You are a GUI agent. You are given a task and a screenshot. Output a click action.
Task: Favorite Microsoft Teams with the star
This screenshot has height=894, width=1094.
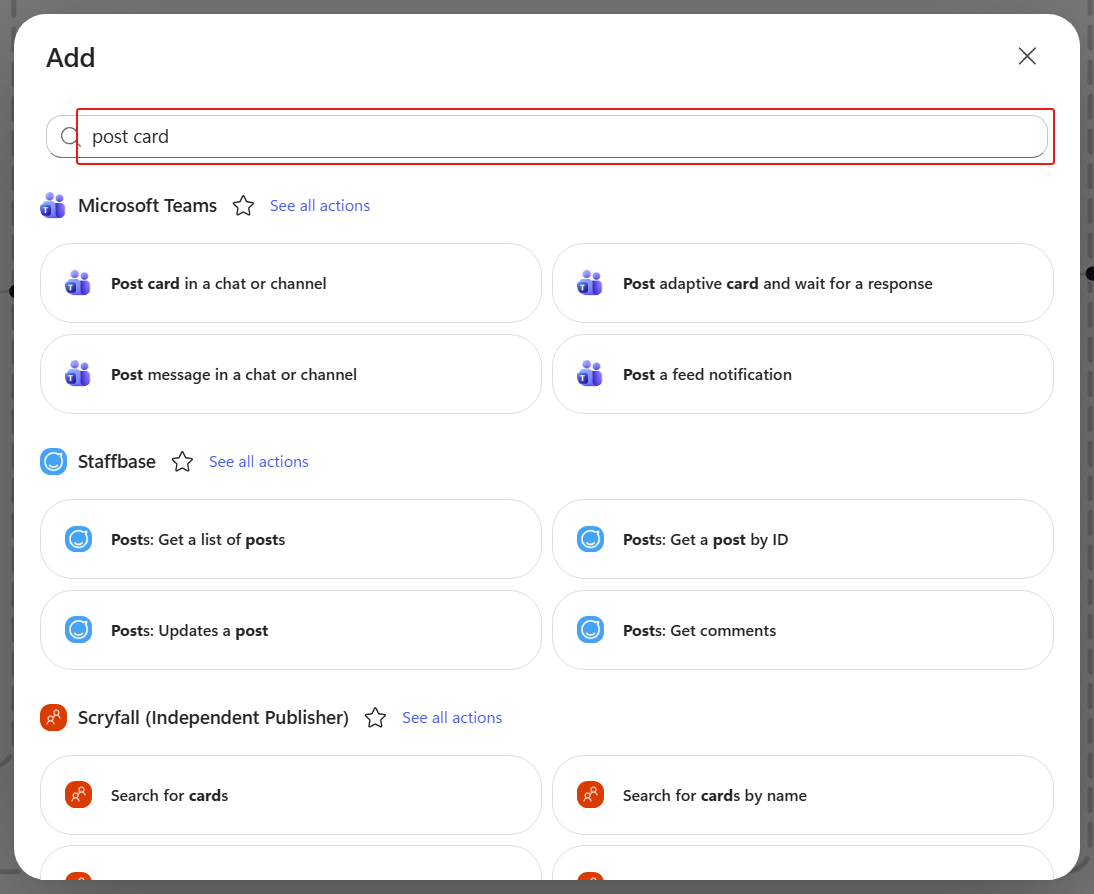243,206
